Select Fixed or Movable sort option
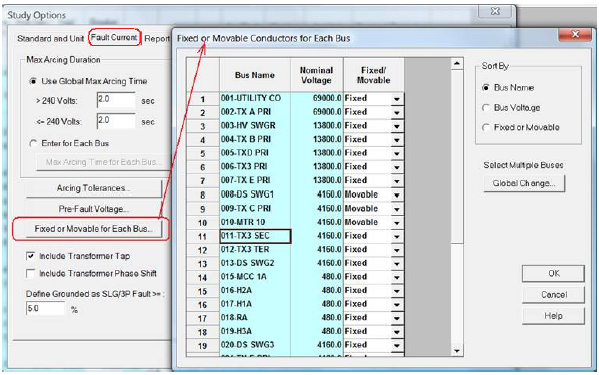 pyautogui.click(x=486, y=127)
